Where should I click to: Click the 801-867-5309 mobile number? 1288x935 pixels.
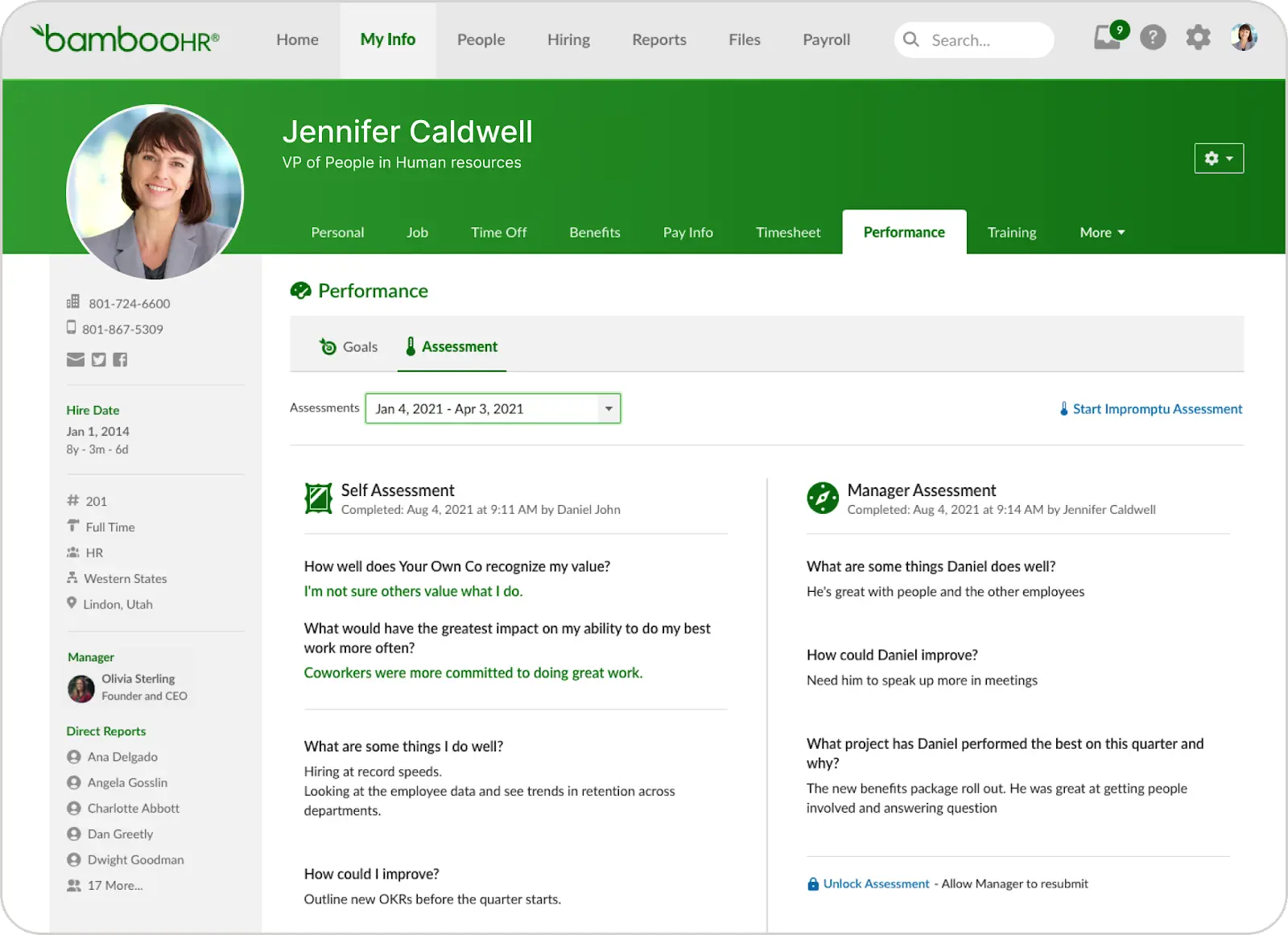(122, 329)
